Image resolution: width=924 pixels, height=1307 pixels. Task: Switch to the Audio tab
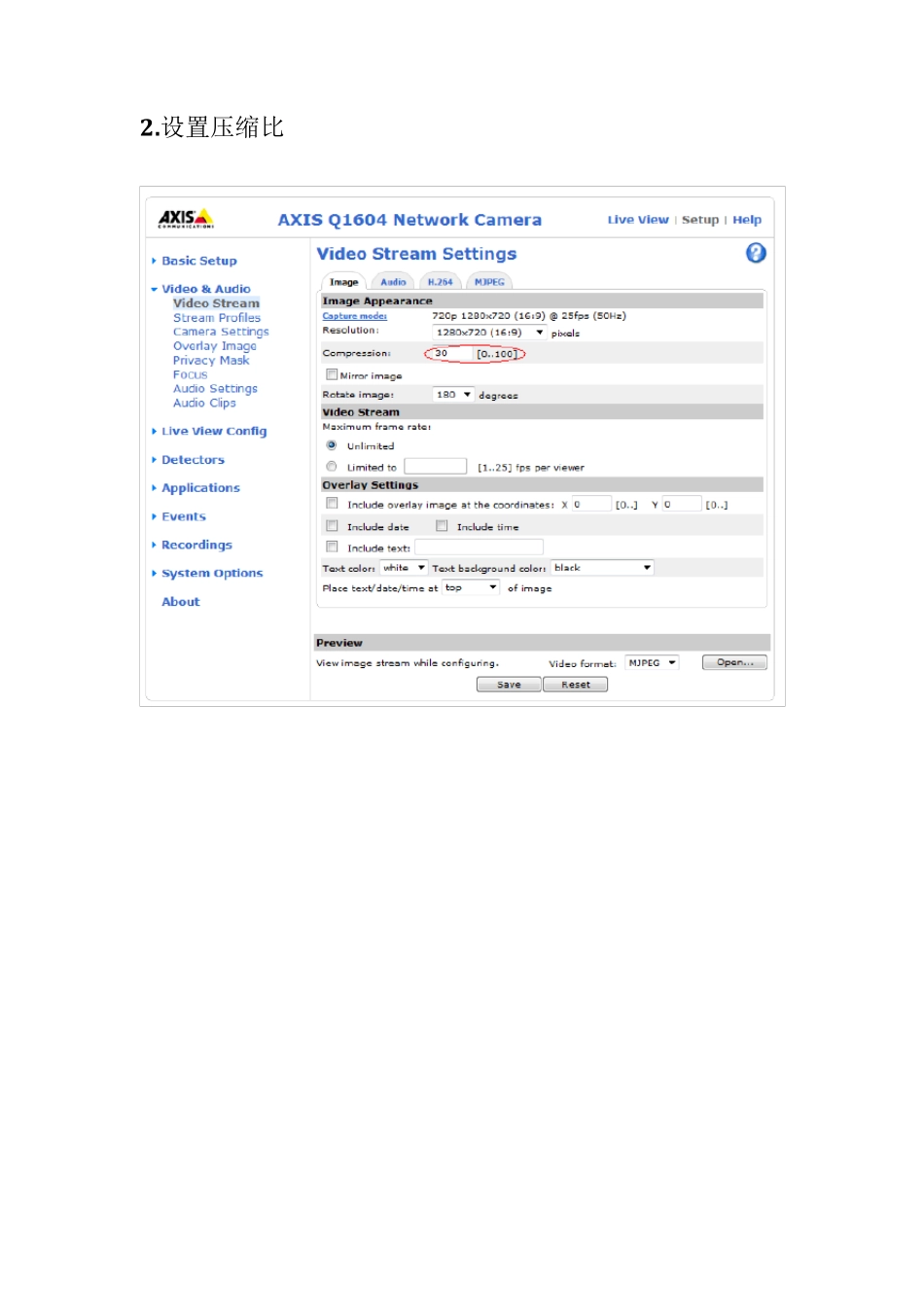[393, 282]
